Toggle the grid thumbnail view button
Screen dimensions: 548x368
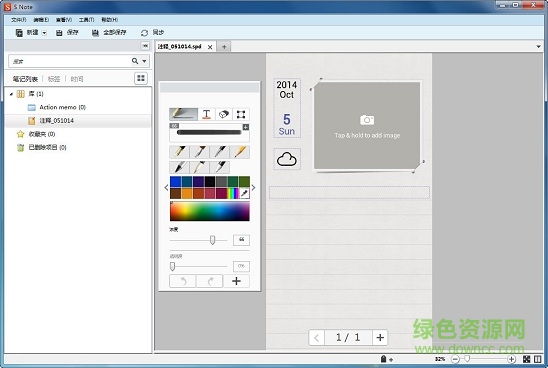pyautogui.click(x=141, y=78)
